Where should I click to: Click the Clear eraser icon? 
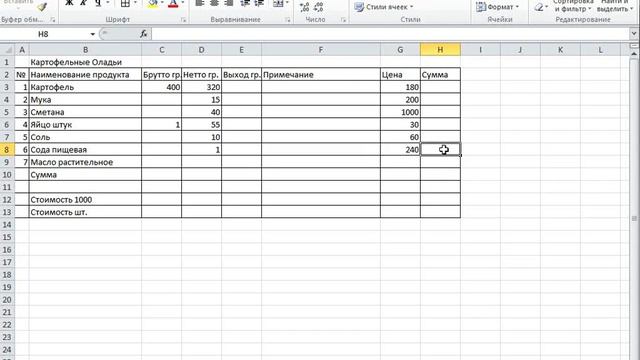click(539, 7)
